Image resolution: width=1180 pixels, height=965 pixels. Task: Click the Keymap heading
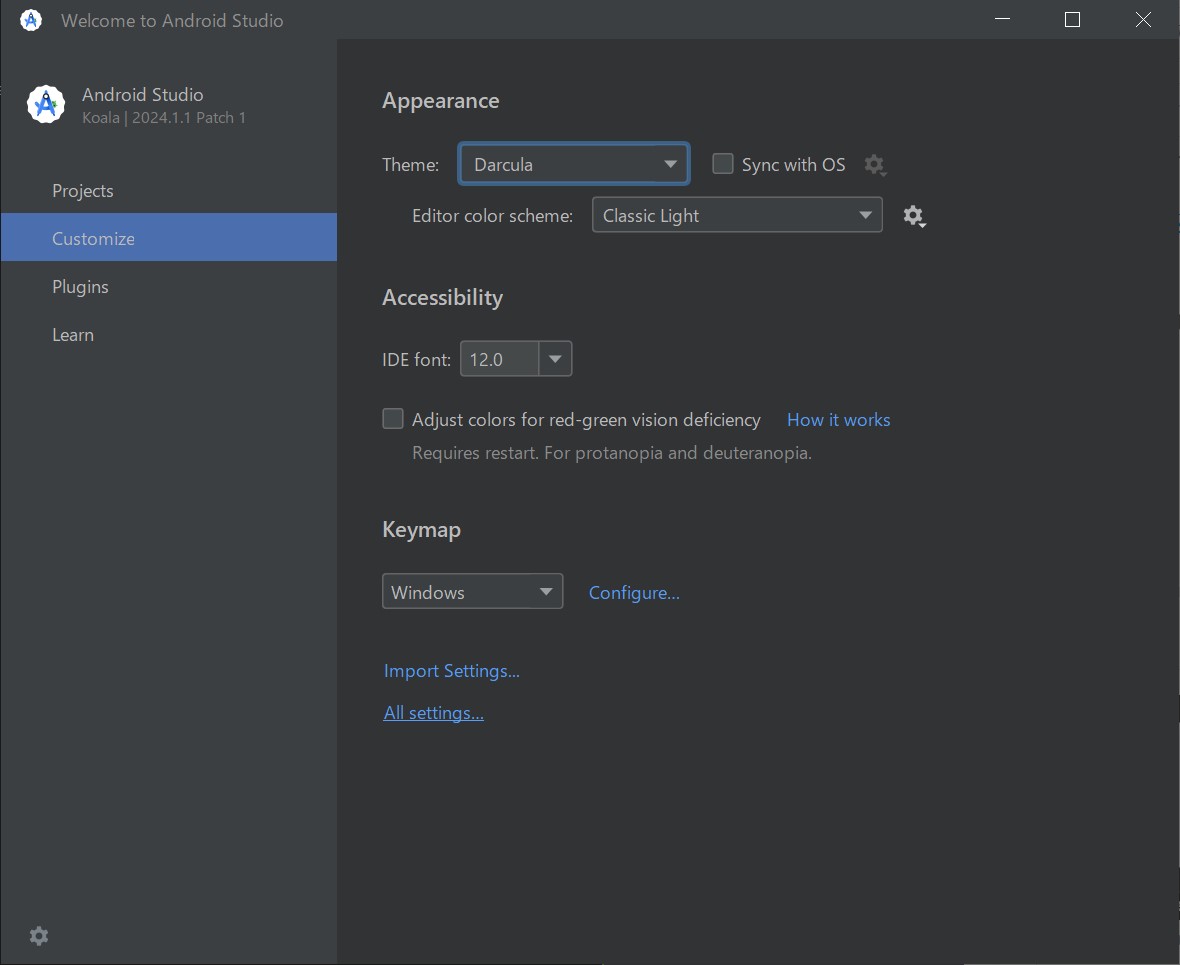421,530
